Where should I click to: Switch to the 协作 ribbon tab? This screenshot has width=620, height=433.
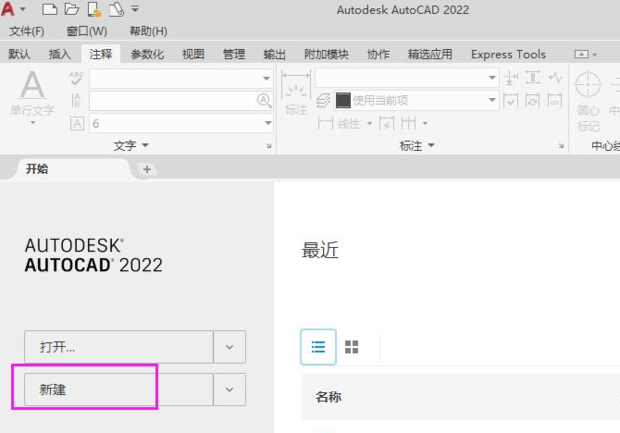click(x=378, y=54)
